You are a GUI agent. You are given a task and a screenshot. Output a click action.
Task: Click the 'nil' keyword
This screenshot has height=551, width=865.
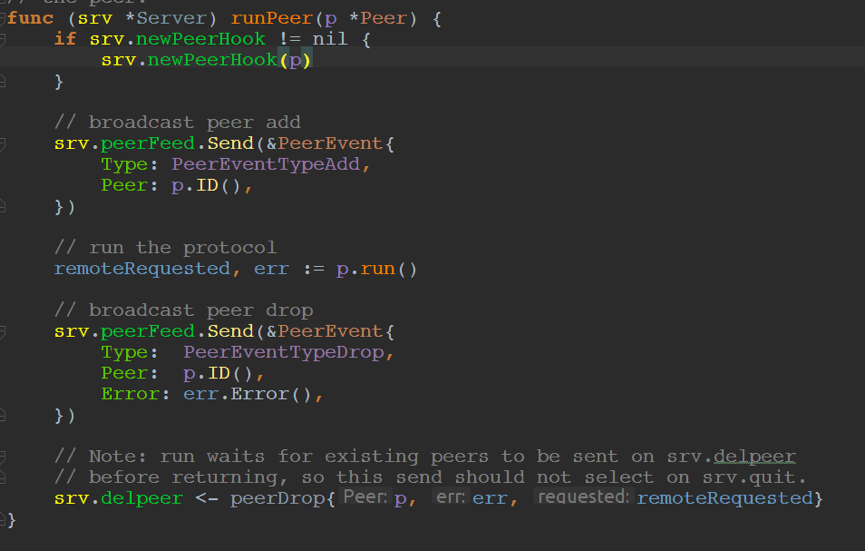330,39
